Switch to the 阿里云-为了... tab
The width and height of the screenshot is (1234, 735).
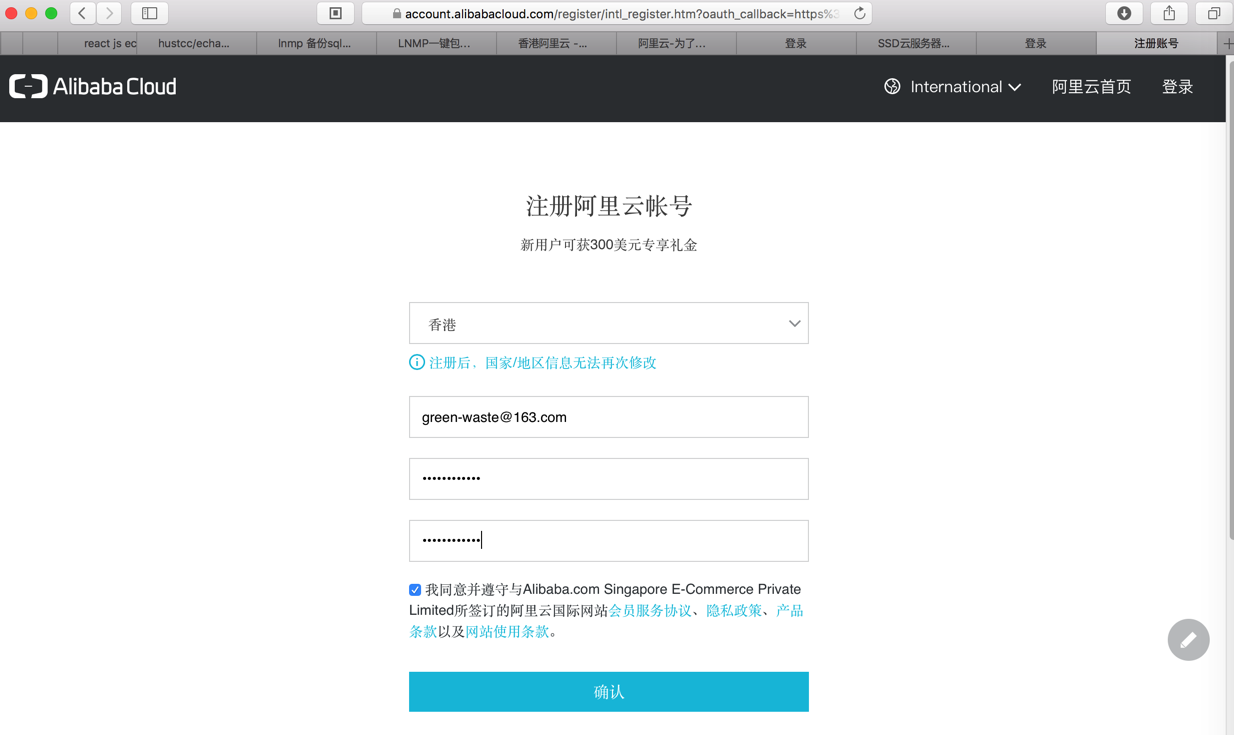676,44
